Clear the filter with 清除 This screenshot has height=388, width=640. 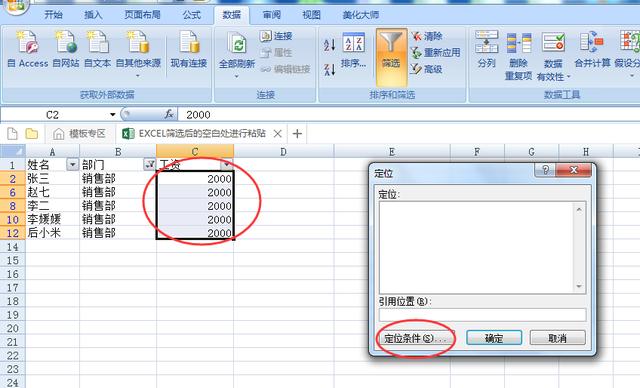click(427, 36)
